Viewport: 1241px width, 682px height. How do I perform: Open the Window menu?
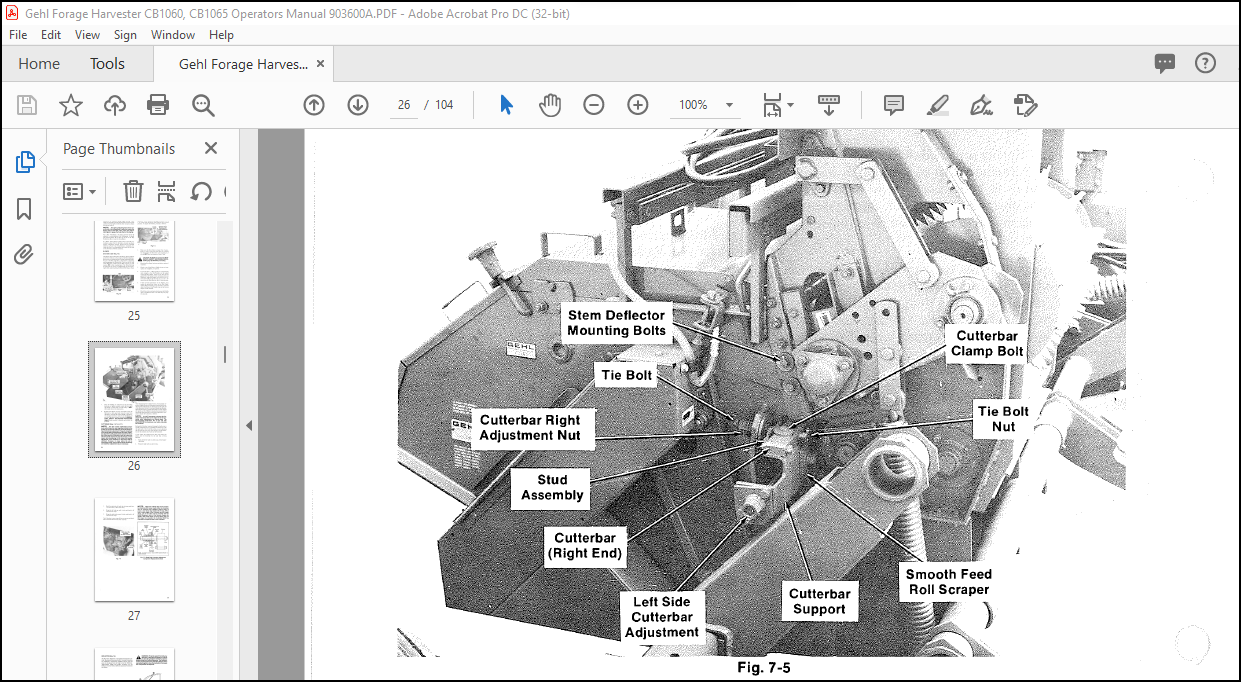click(173, 34)
